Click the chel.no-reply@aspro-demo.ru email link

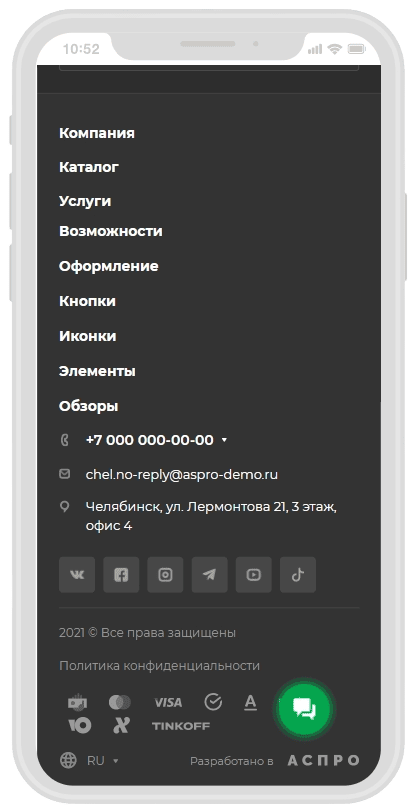[x=182, y=474]
